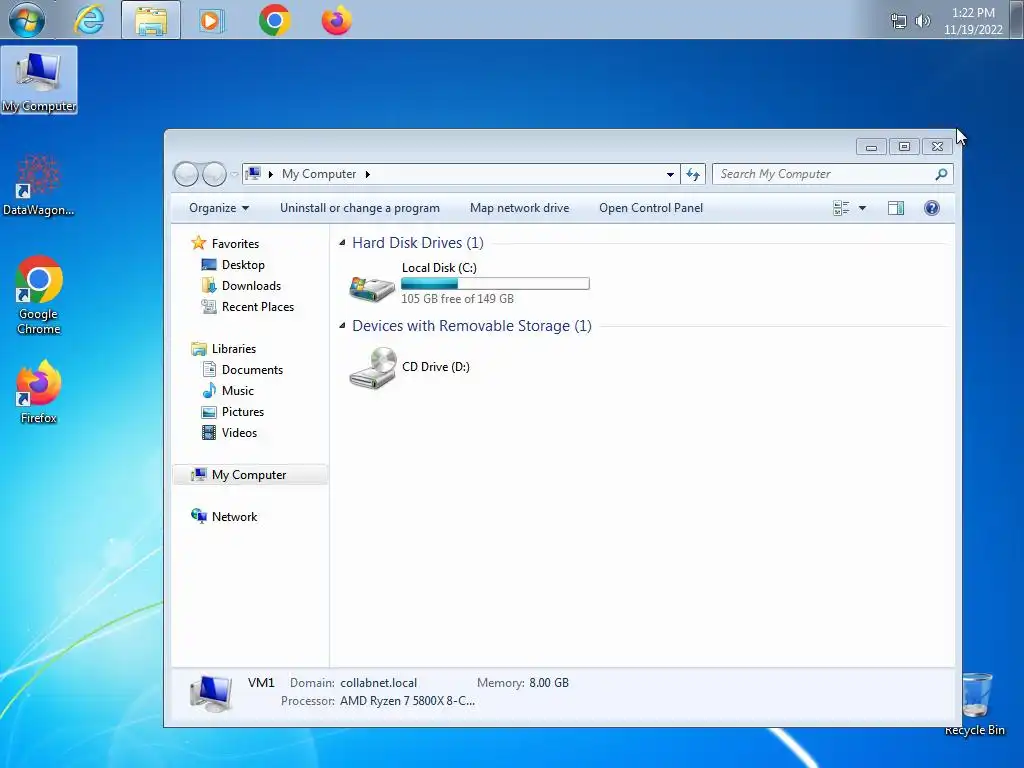Select the CD Drive (D:) icon
1024x768 pixels.
(372, 368)
